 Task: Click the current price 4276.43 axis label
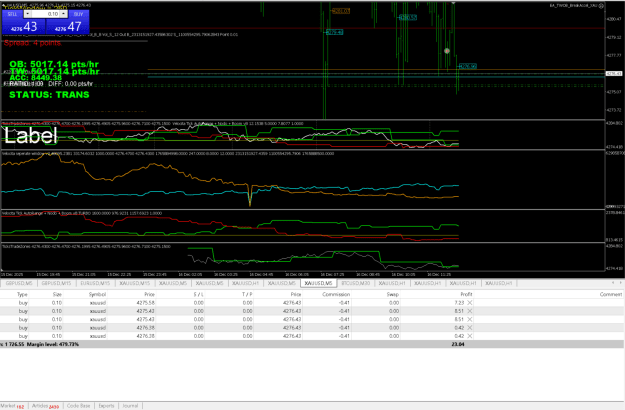tap(613, 74)
